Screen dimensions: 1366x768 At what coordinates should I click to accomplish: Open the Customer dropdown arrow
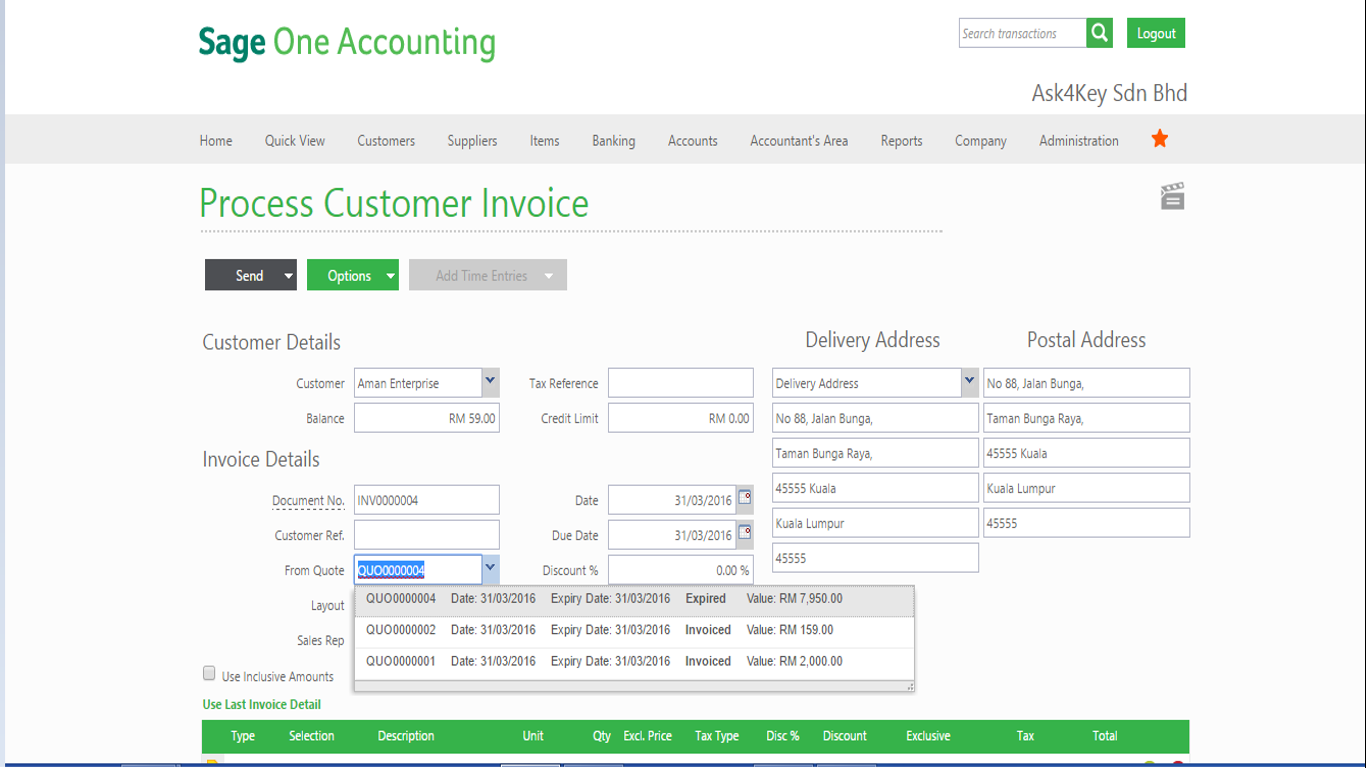click(x=490, y=381)
